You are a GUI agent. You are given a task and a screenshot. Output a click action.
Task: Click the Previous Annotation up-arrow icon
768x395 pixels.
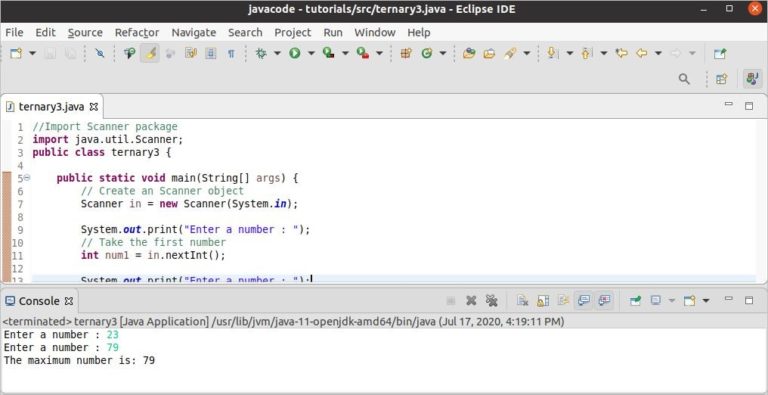[586, 53]
